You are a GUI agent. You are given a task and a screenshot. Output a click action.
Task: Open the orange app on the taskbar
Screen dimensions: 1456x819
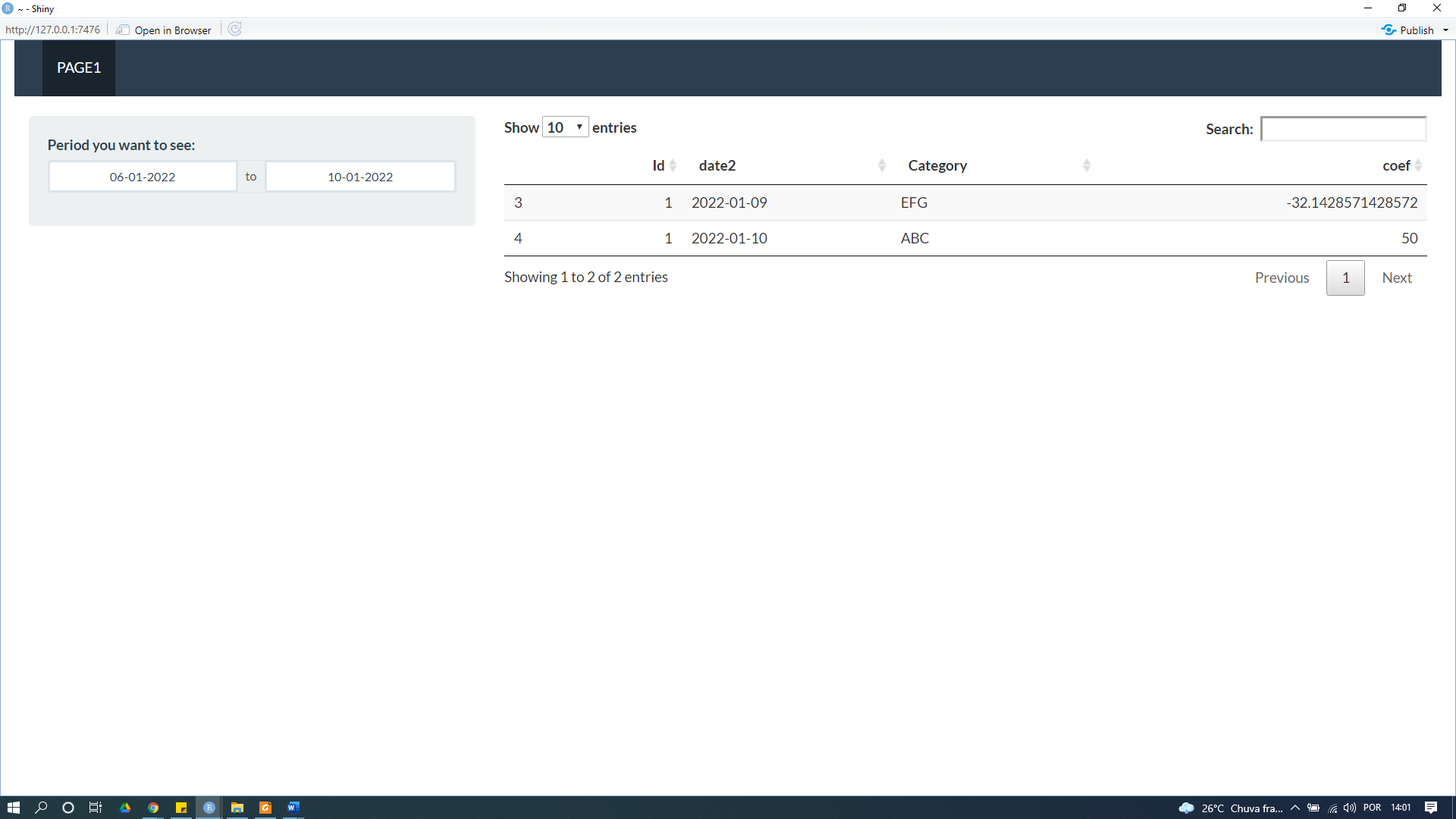[x=265, y=808]
